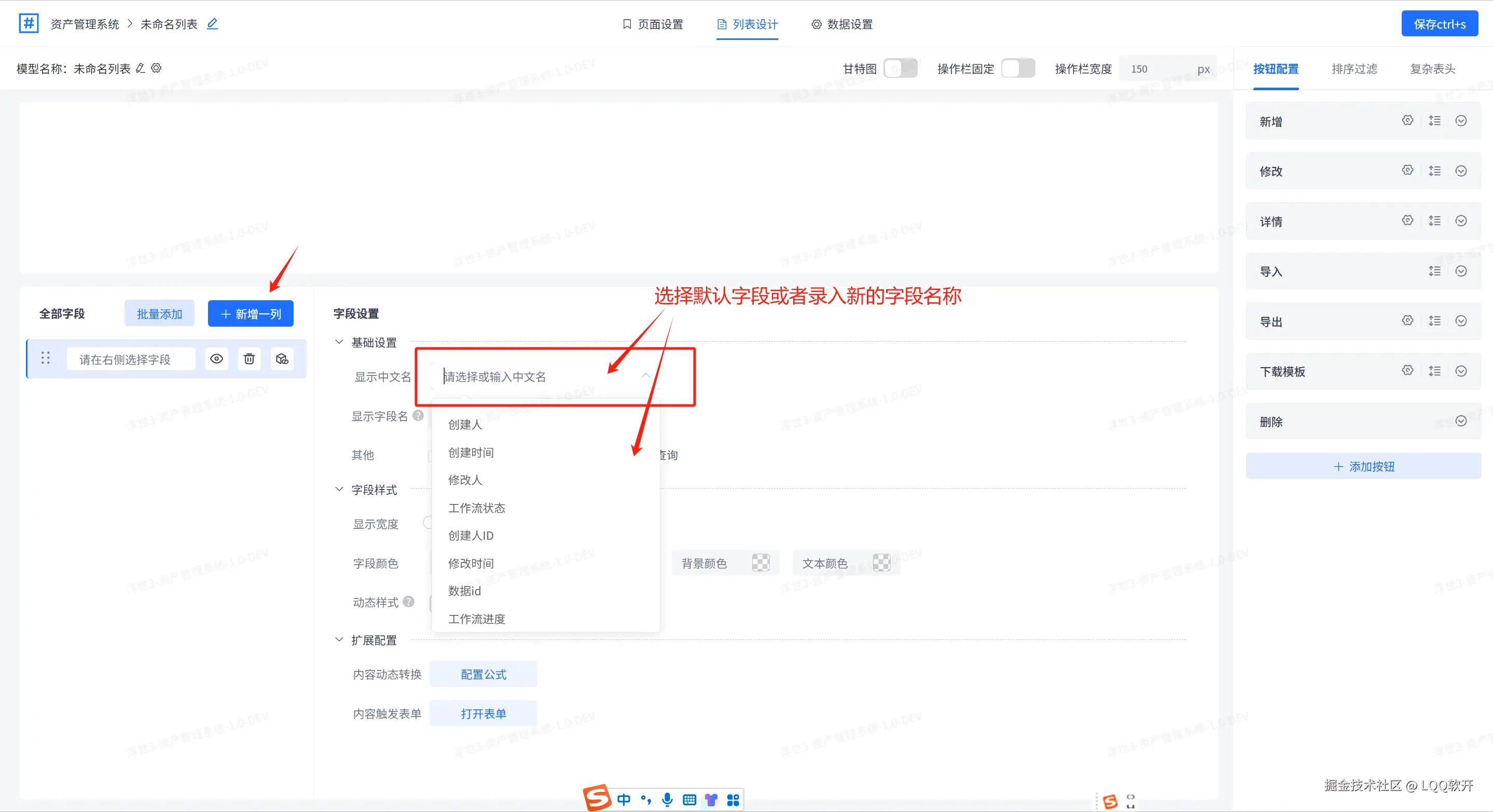Viewport: 1493px width, 812px height.
Task: Click the 新增一列 button
Action: coord(251,314)
